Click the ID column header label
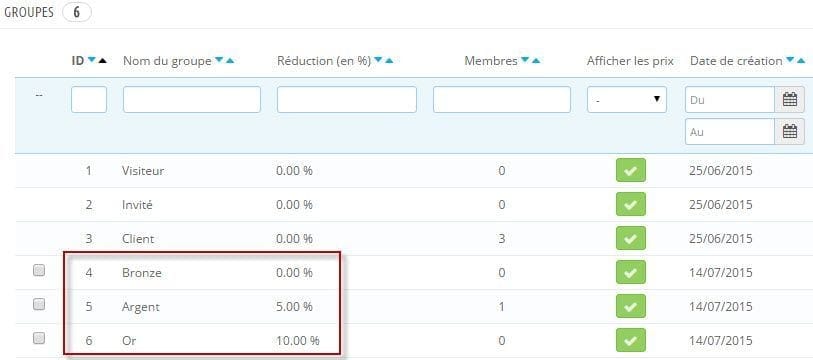This screenshot has height=360, width=813. (x=78, y=61)
